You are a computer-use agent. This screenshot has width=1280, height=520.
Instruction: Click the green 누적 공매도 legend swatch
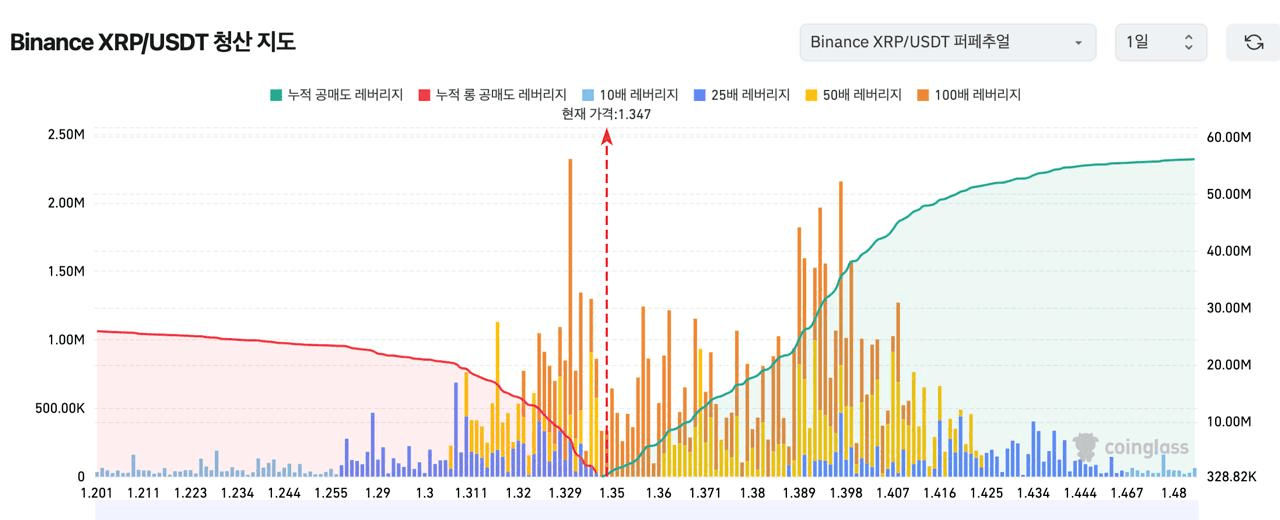point(276,95)
